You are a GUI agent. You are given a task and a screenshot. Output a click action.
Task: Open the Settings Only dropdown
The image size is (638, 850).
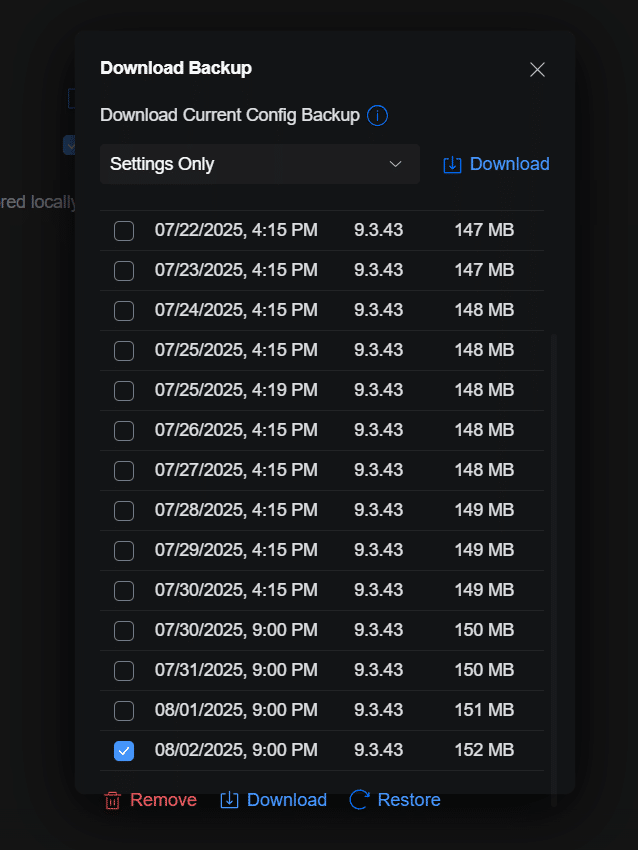point(259,163)
